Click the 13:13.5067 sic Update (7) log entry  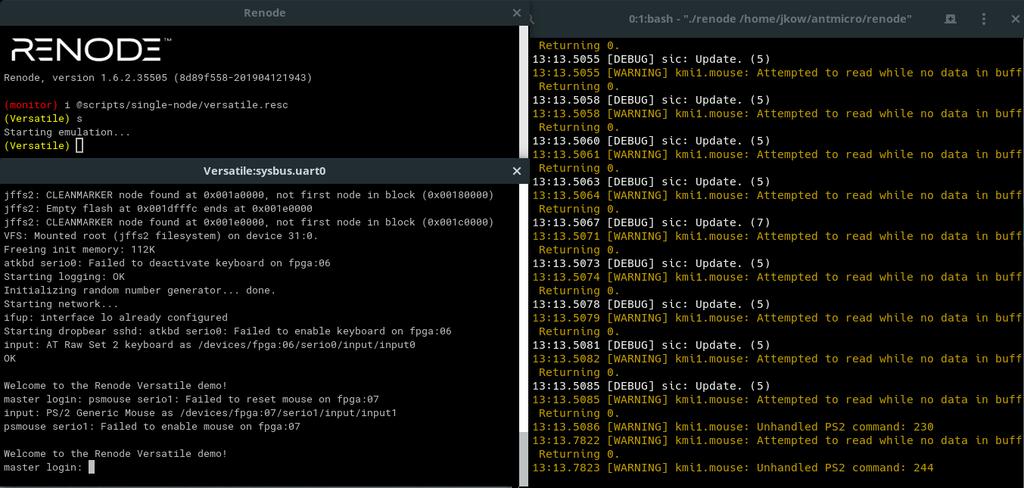click(652, 222)
